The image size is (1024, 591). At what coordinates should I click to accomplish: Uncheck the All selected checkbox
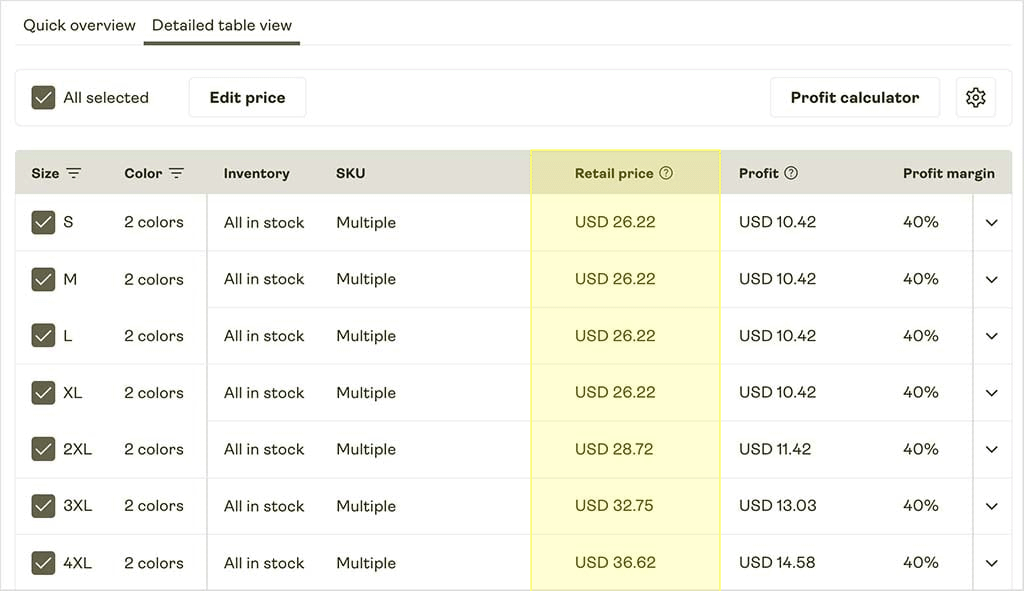click(43, 98)
